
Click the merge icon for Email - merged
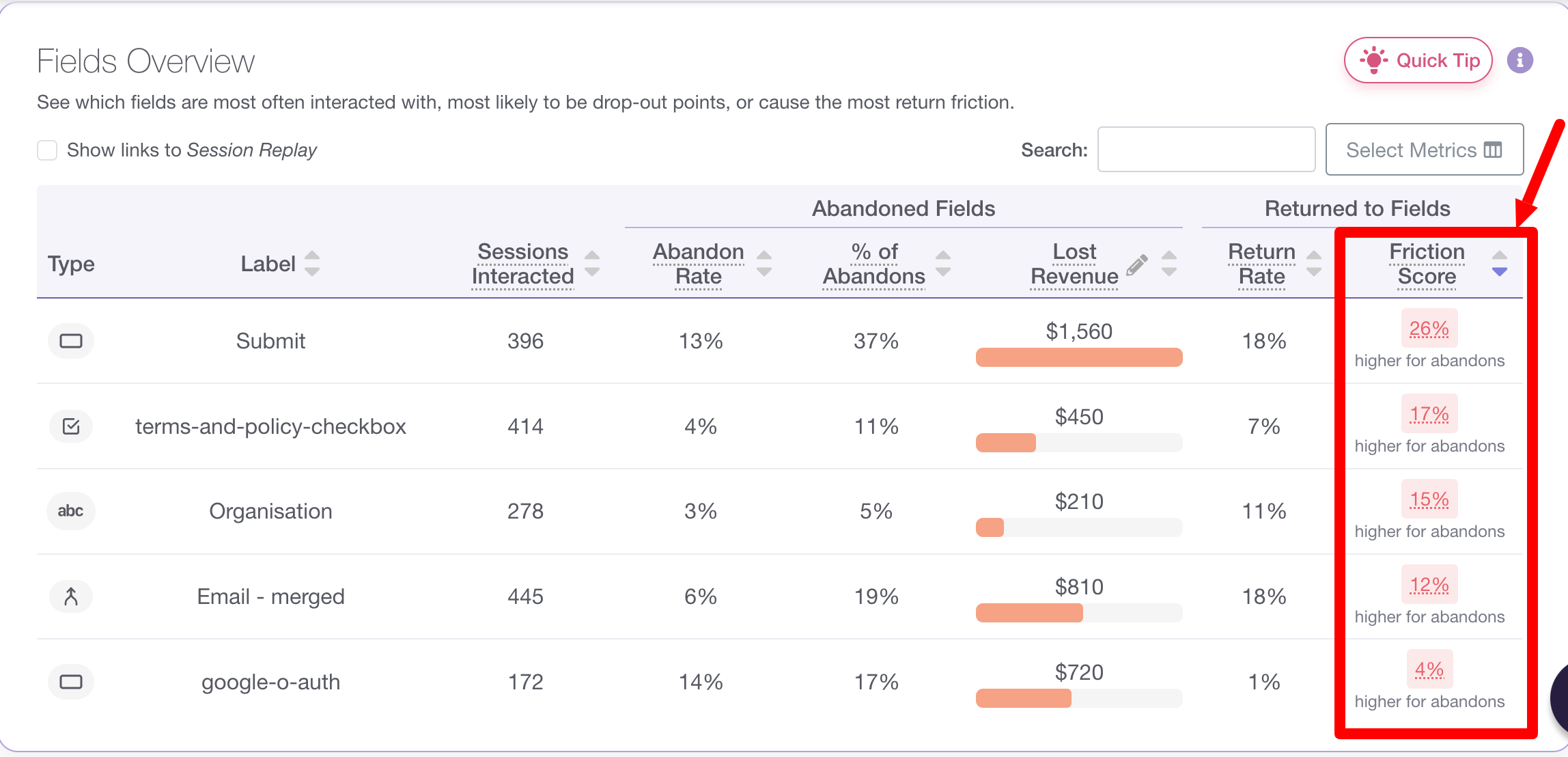(x=71, y=596)
